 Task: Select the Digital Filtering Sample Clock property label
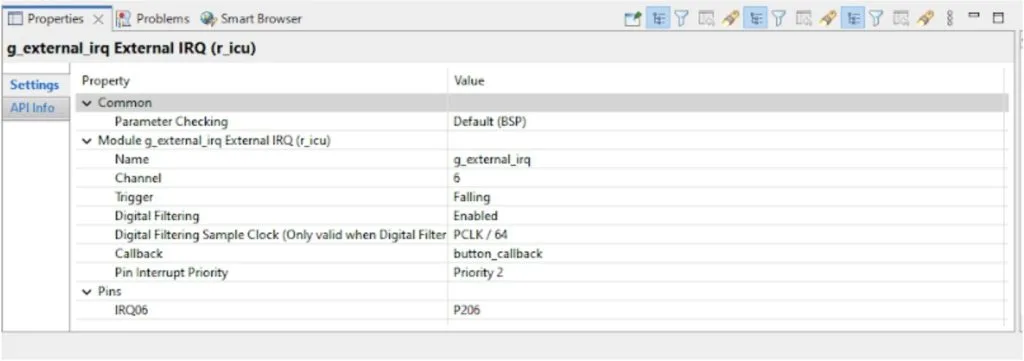click(280, 234)
